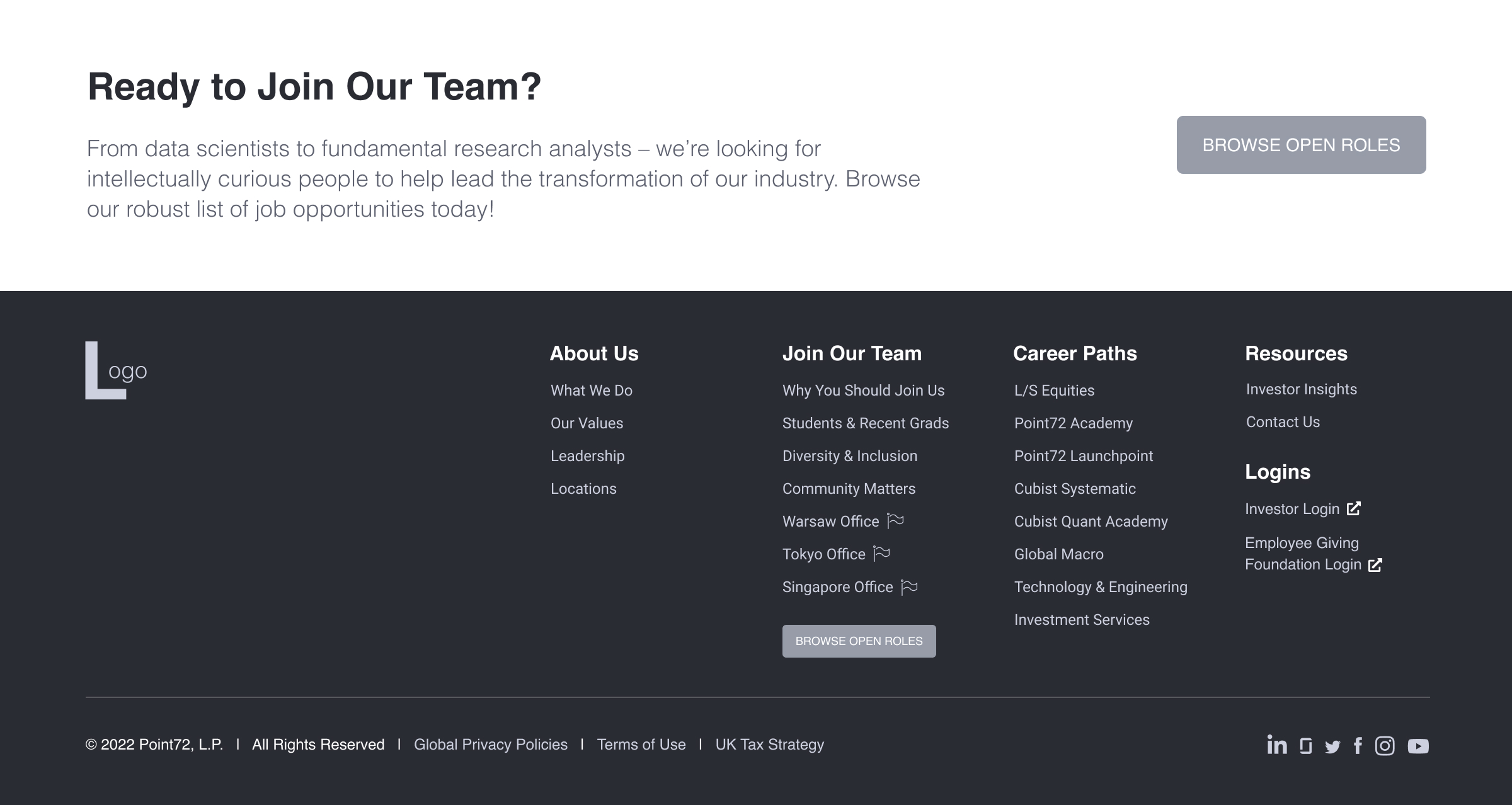Click the Logo in the footer
Screen dimensions: 1512x805
coord(116,371)
